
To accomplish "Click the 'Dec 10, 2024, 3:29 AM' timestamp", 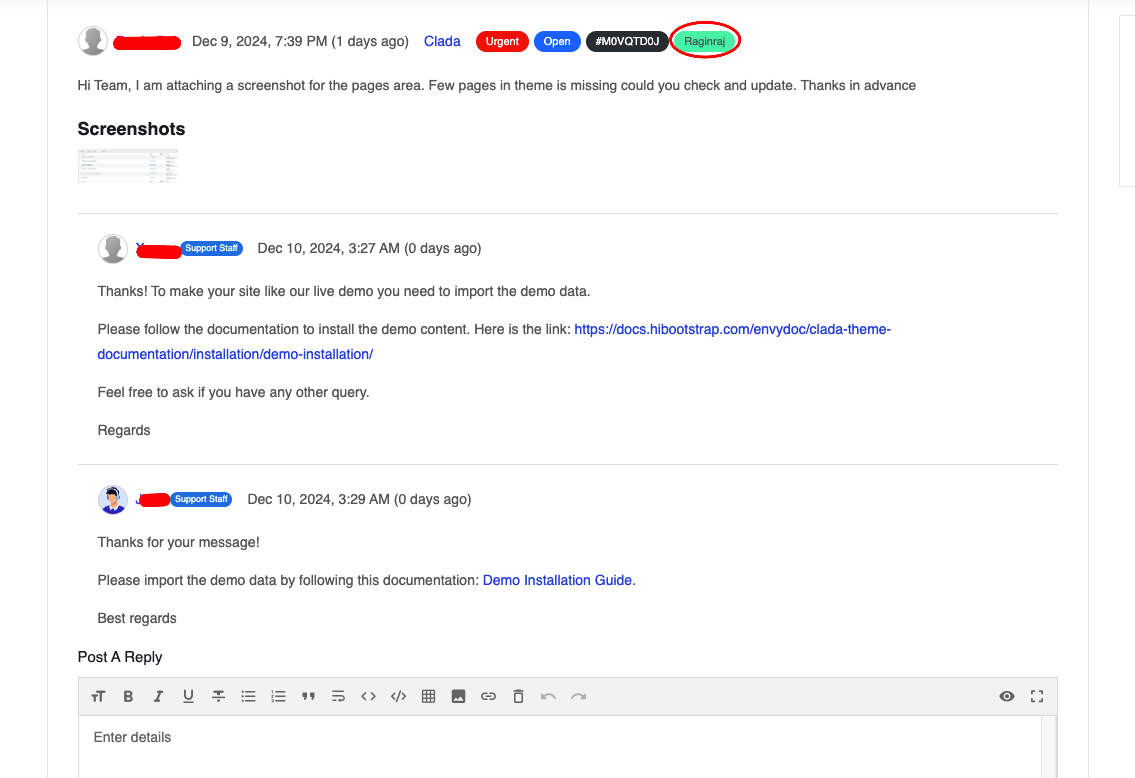I will (x=318, y=499).
